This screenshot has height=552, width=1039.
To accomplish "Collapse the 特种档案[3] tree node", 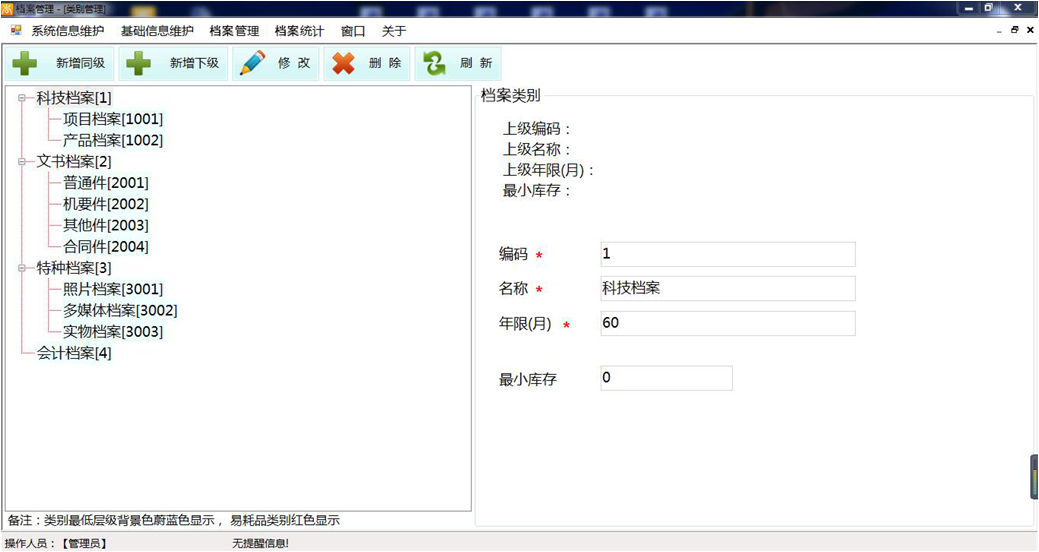I will point(22,268).
